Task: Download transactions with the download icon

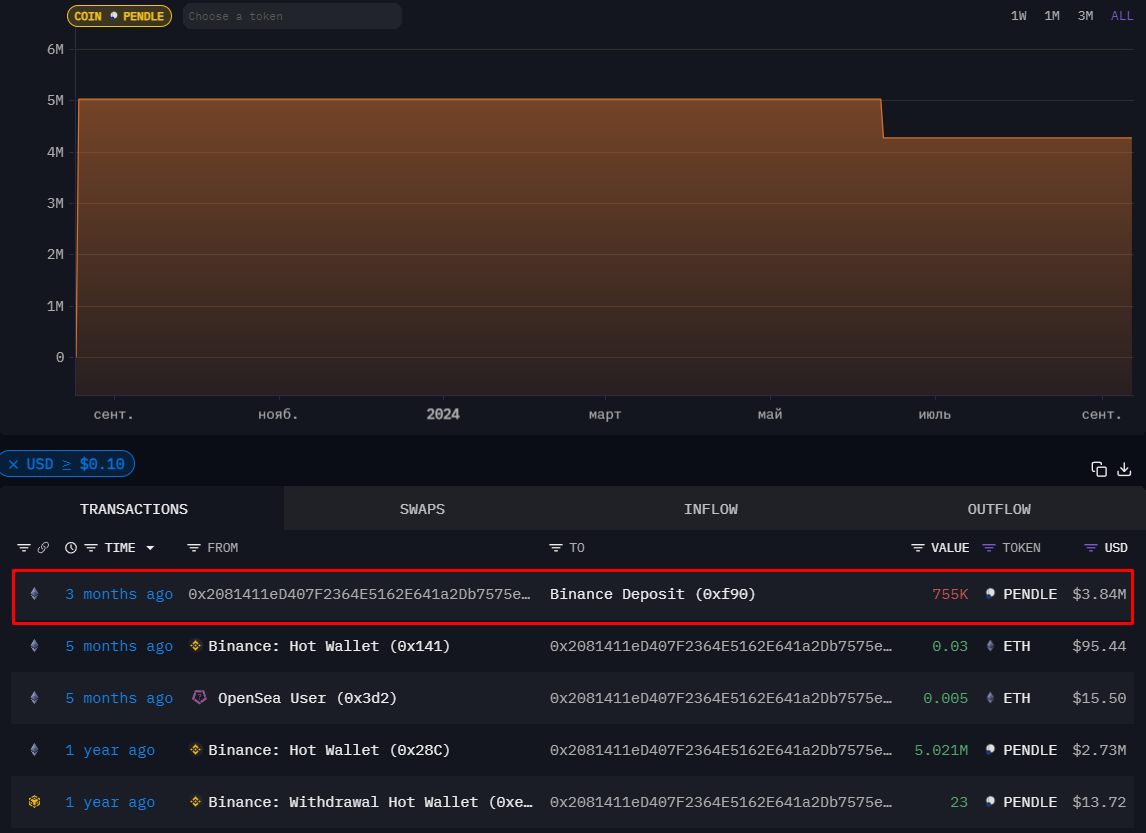Action: tap(1124, 469)
